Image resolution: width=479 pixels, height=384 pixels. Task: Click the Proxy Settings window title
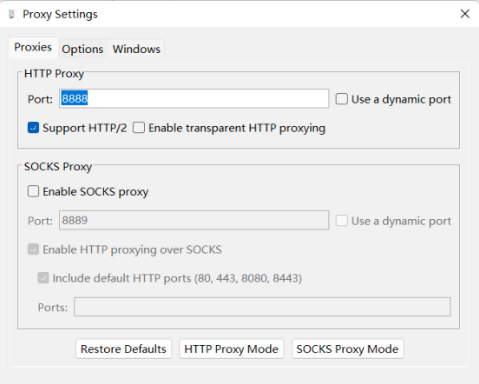point(60,14)
